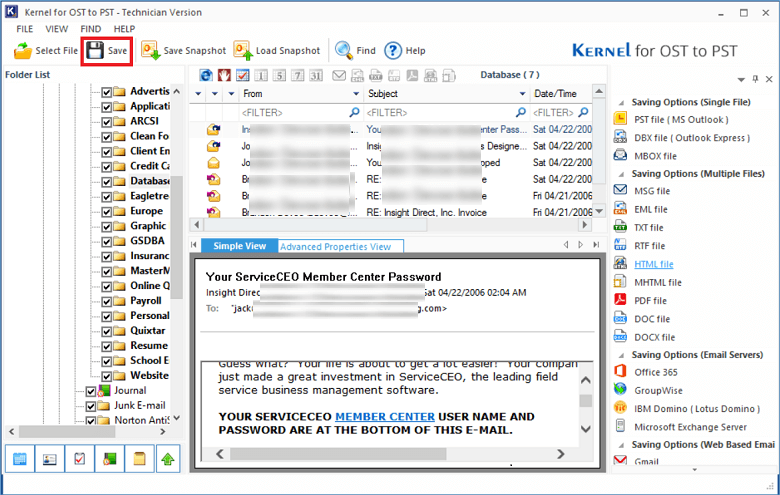780x495 pixels.
Task: Click the 5-day calendar view icon
Action: (x=279, y=75)
